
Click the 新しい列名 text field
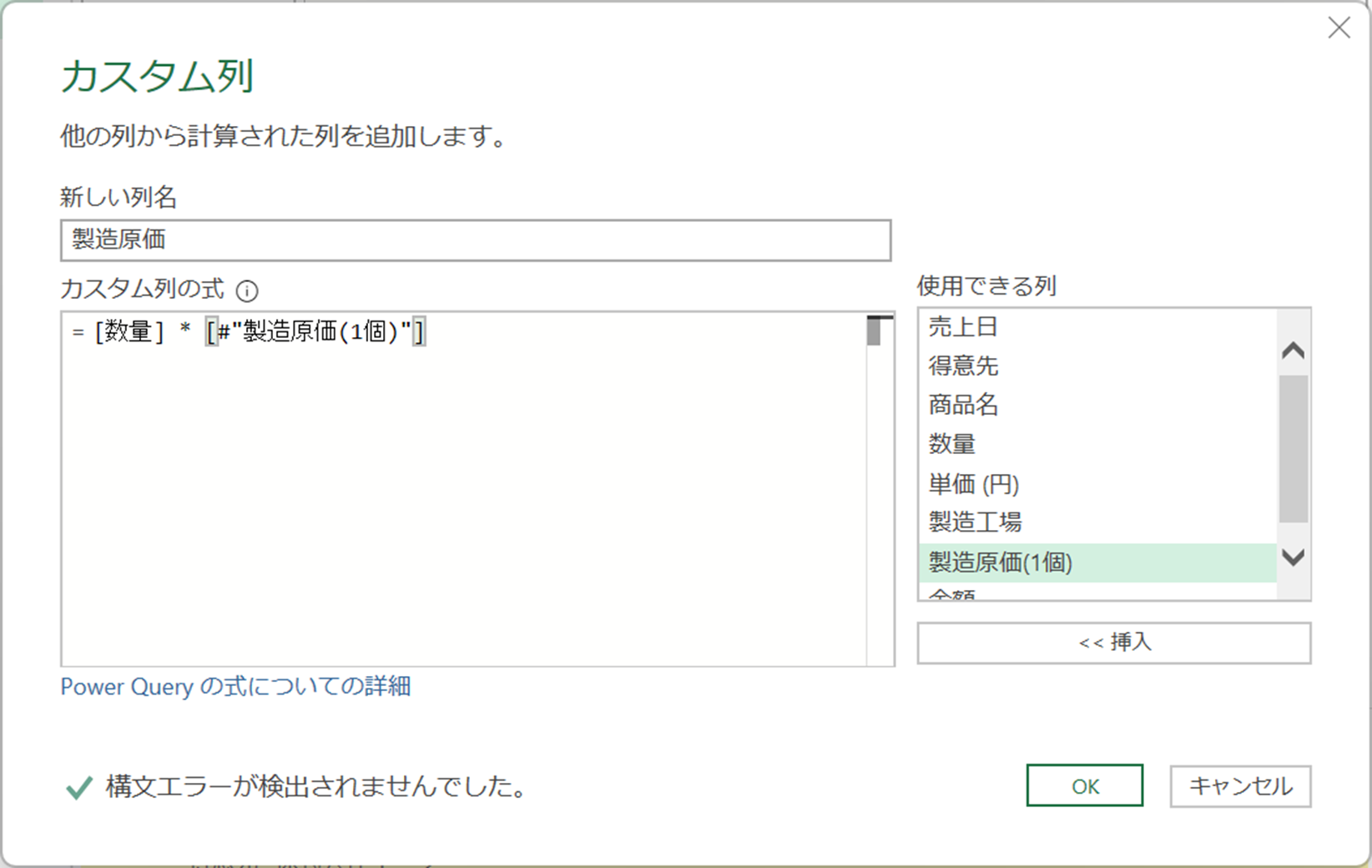[x=475, y=240]
